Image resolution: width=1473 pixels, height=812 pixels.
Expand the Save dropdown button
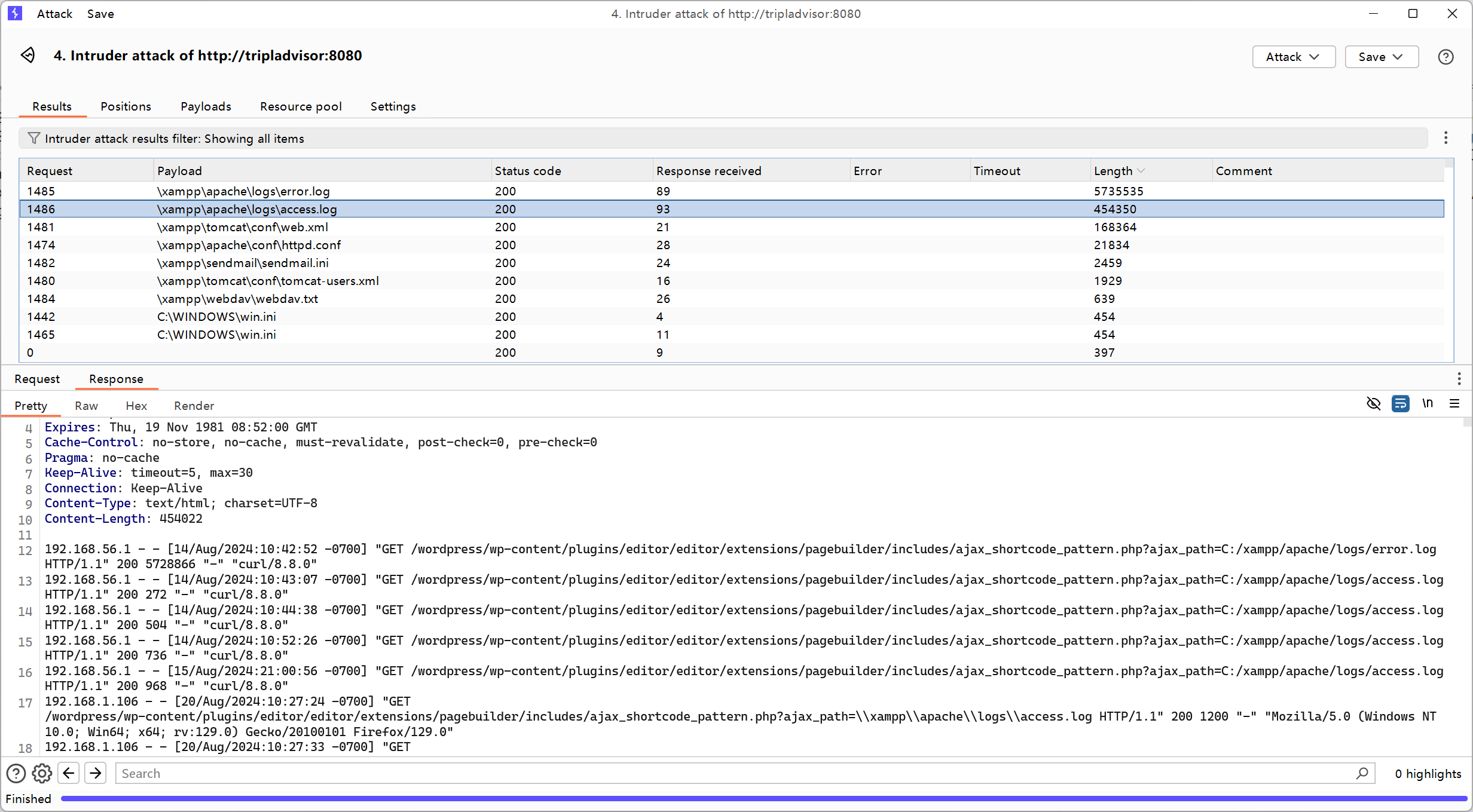pos(1382,57)
